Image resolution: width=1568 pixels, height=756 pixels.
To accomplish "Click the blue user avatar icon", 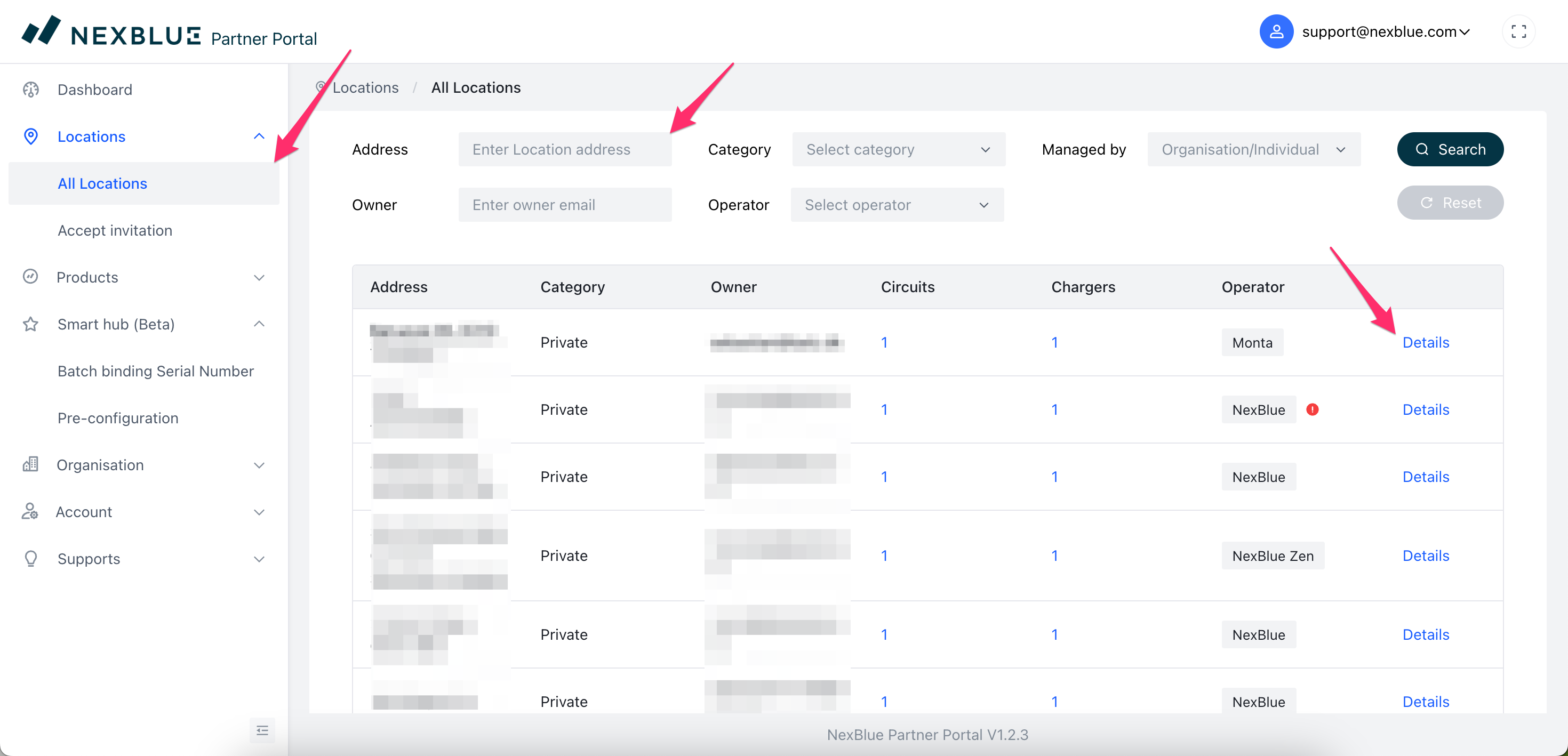I will (x=1276, y=31).
